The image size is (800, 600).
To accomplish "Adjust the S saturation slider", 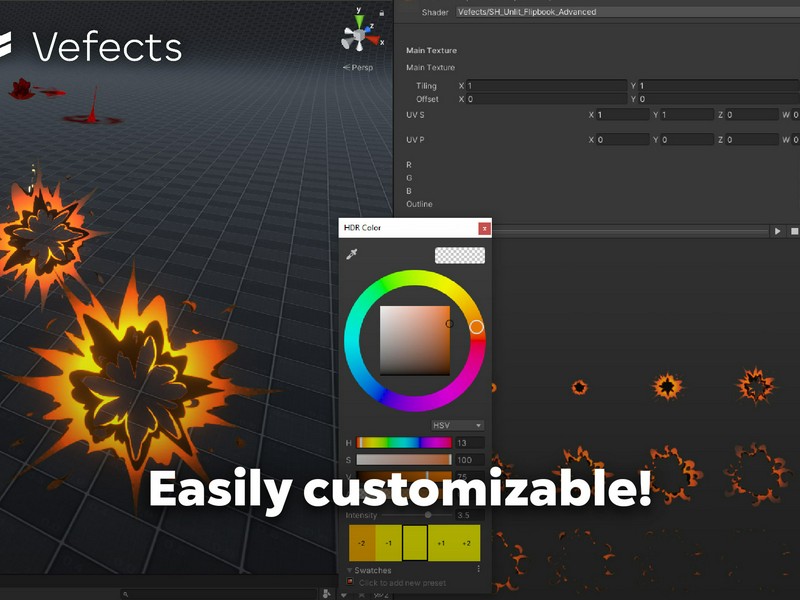I will (404, 460).
